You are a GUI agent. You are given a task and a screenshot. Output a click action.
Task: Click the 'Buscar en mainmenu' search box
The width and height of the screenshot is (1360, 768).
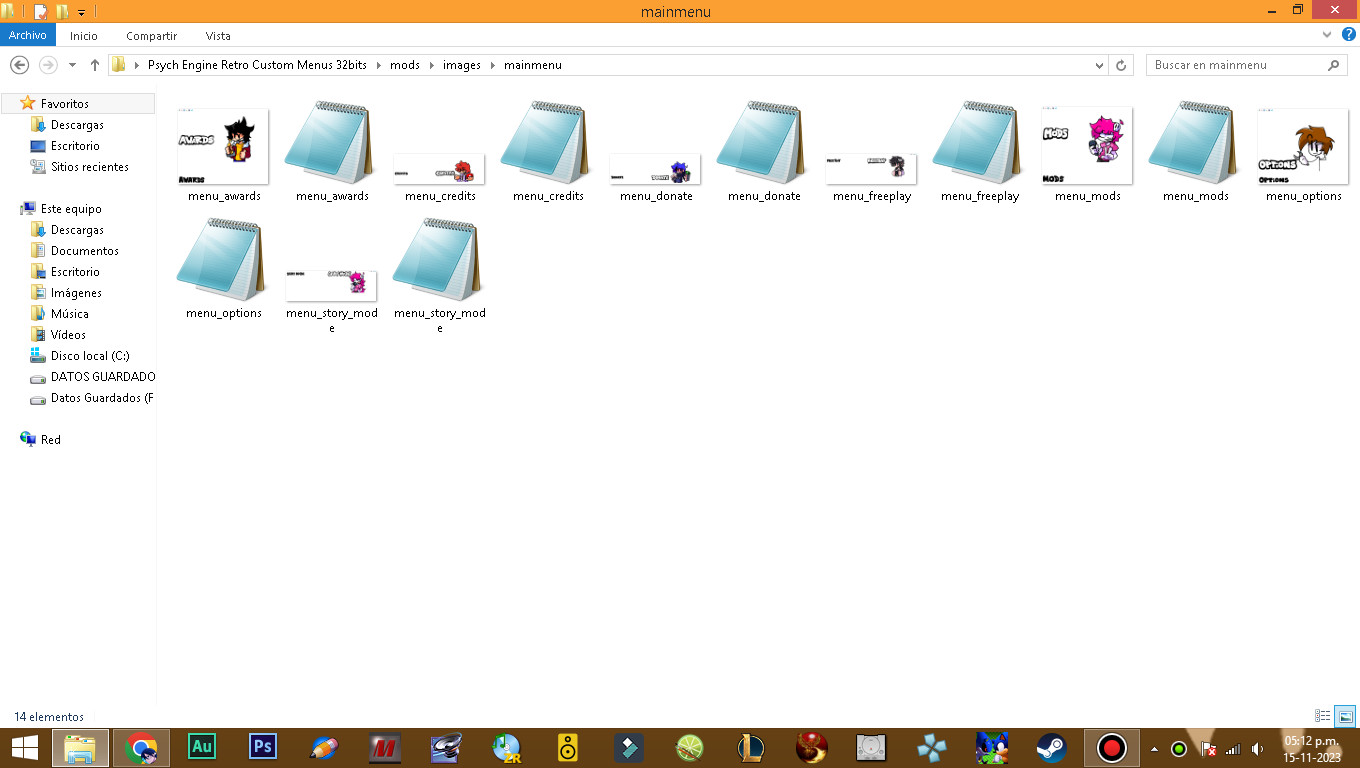(1235, 65)
